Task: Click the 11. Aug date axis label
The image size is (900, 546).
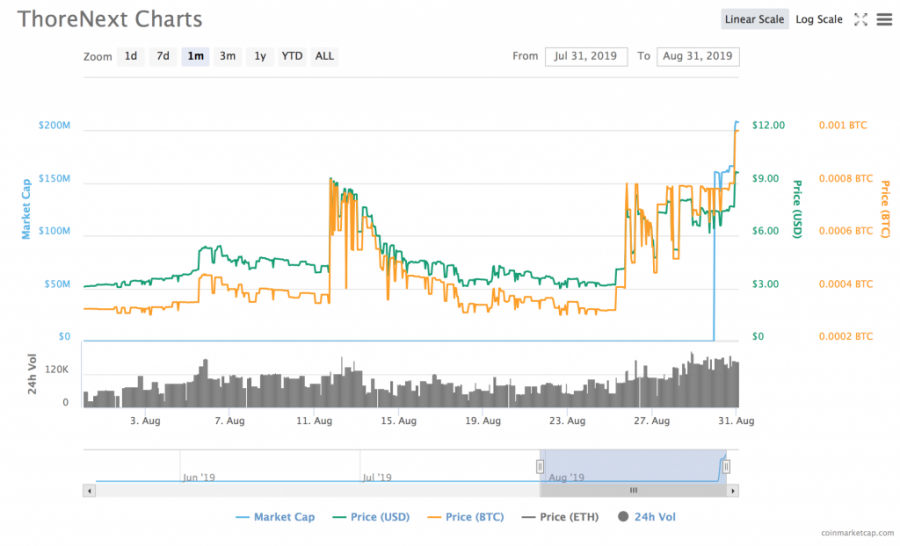Action: pyautogui.click(x=314, y=421)
